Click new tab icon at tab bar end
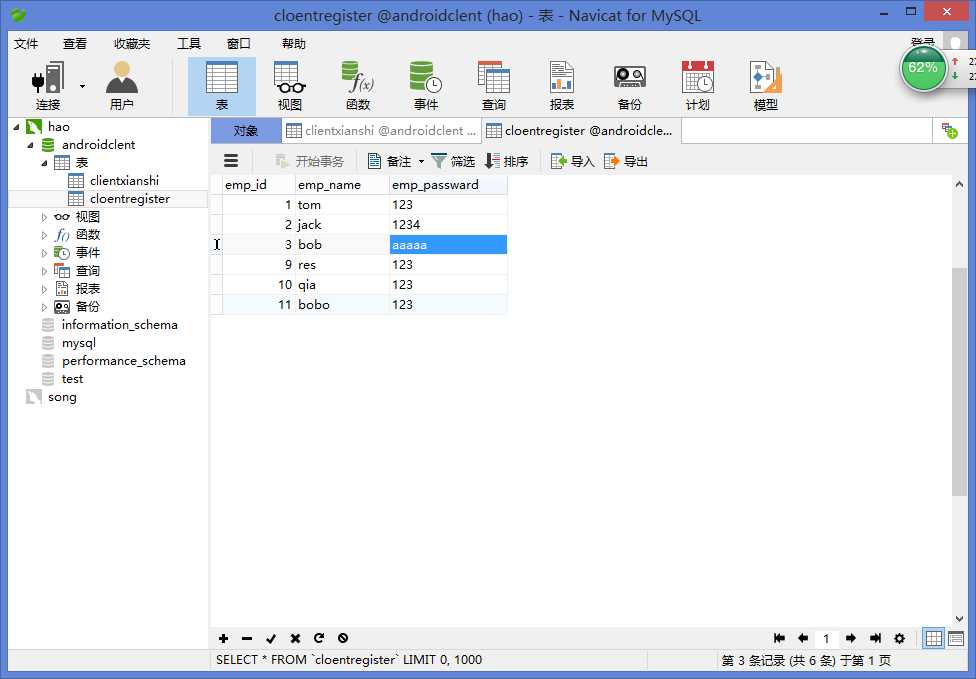The width and height of the screenshot is (976, 679). 949,131
